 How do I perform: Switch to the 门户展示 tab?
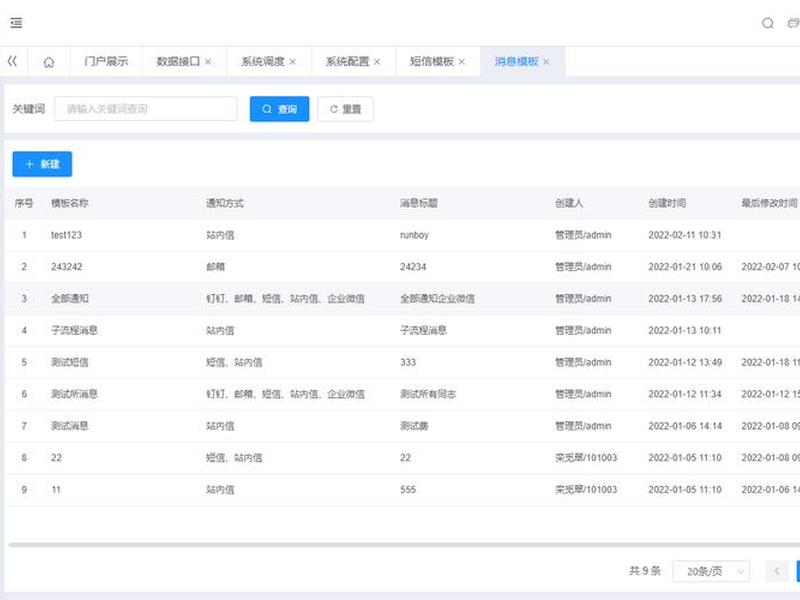click(106, 61)
